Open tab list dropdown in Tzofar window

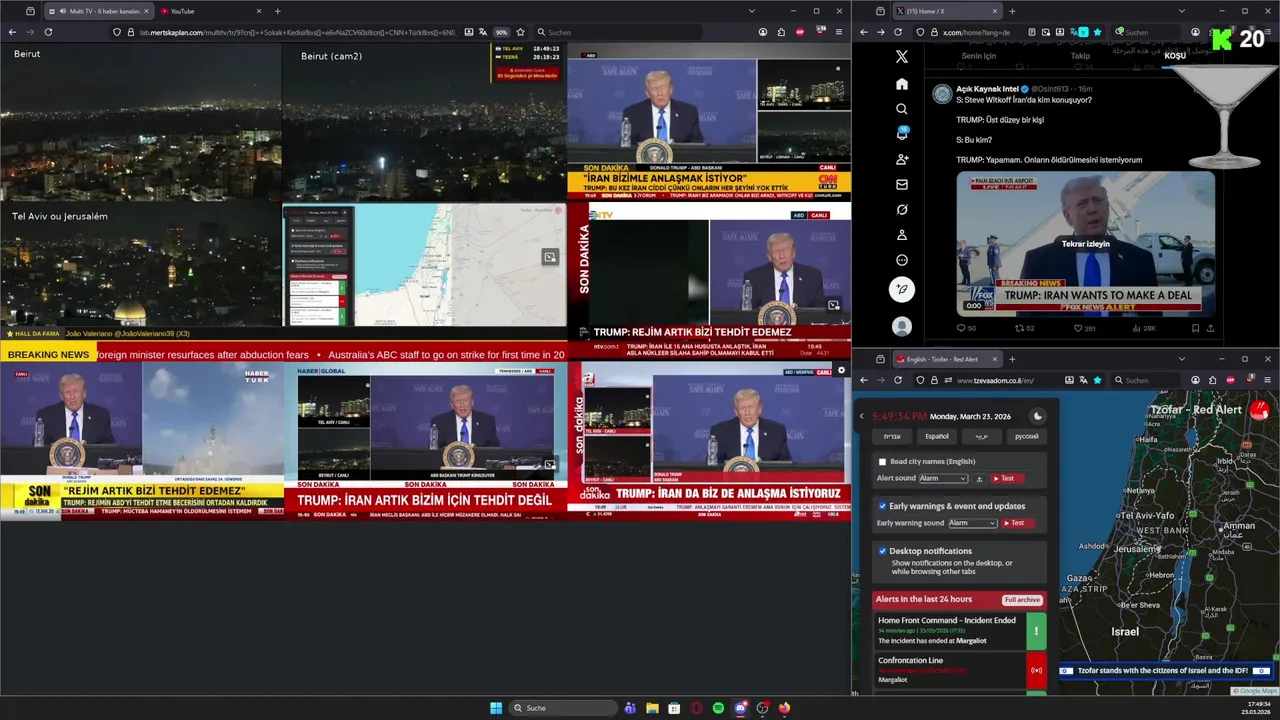(x=1181, y=359)
